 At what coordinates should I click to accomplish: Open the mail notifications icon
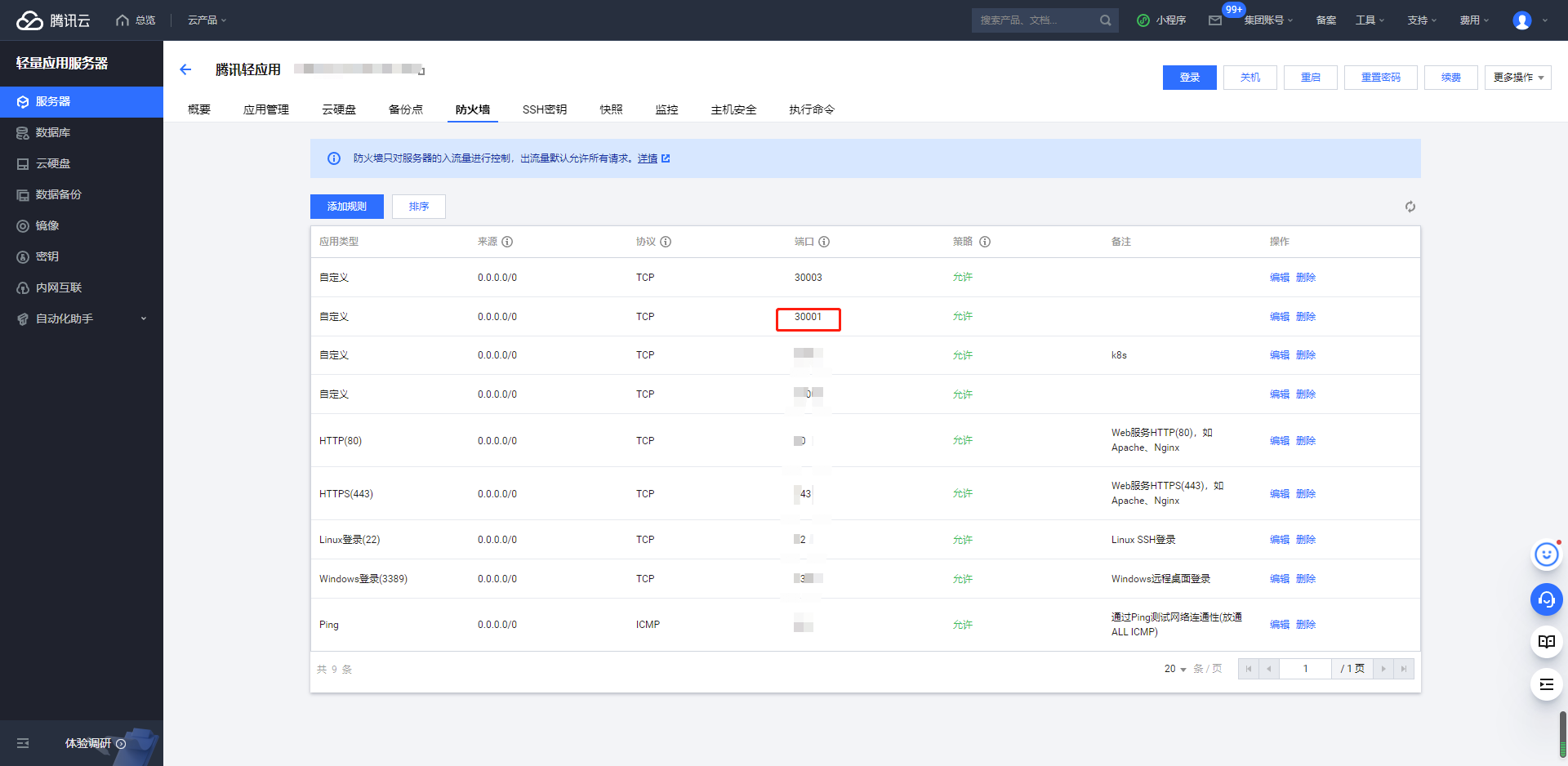(1215, 20)
